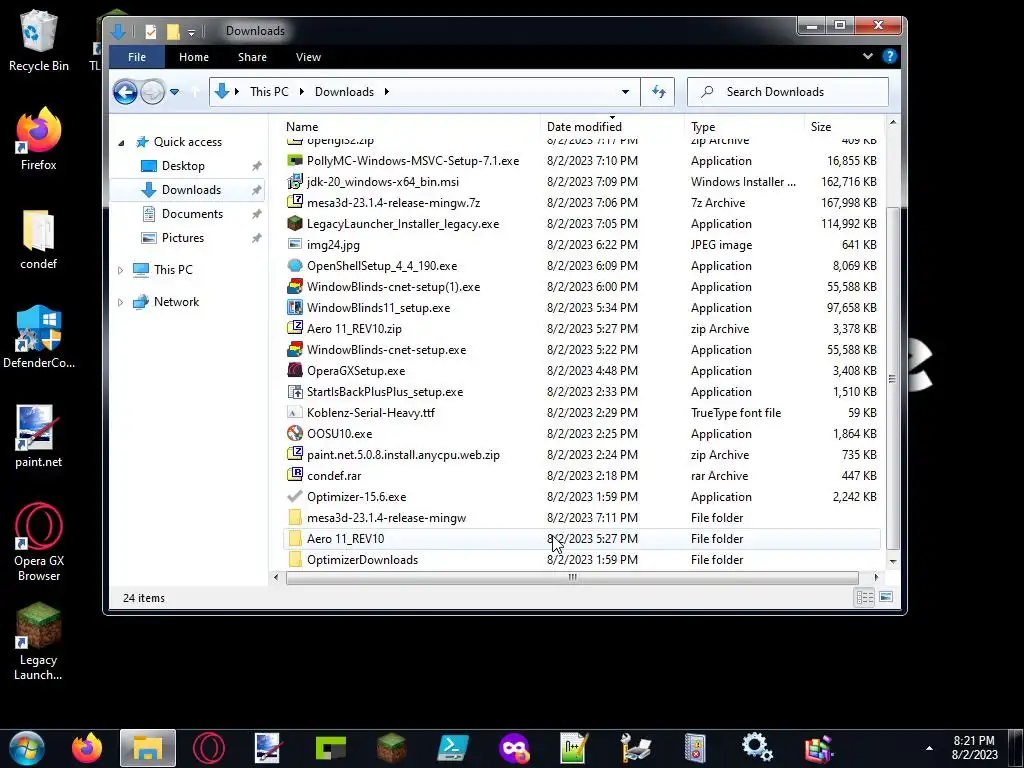
Task: Select the OperaGXSetup.exe file icon
Action: [295, 371]
